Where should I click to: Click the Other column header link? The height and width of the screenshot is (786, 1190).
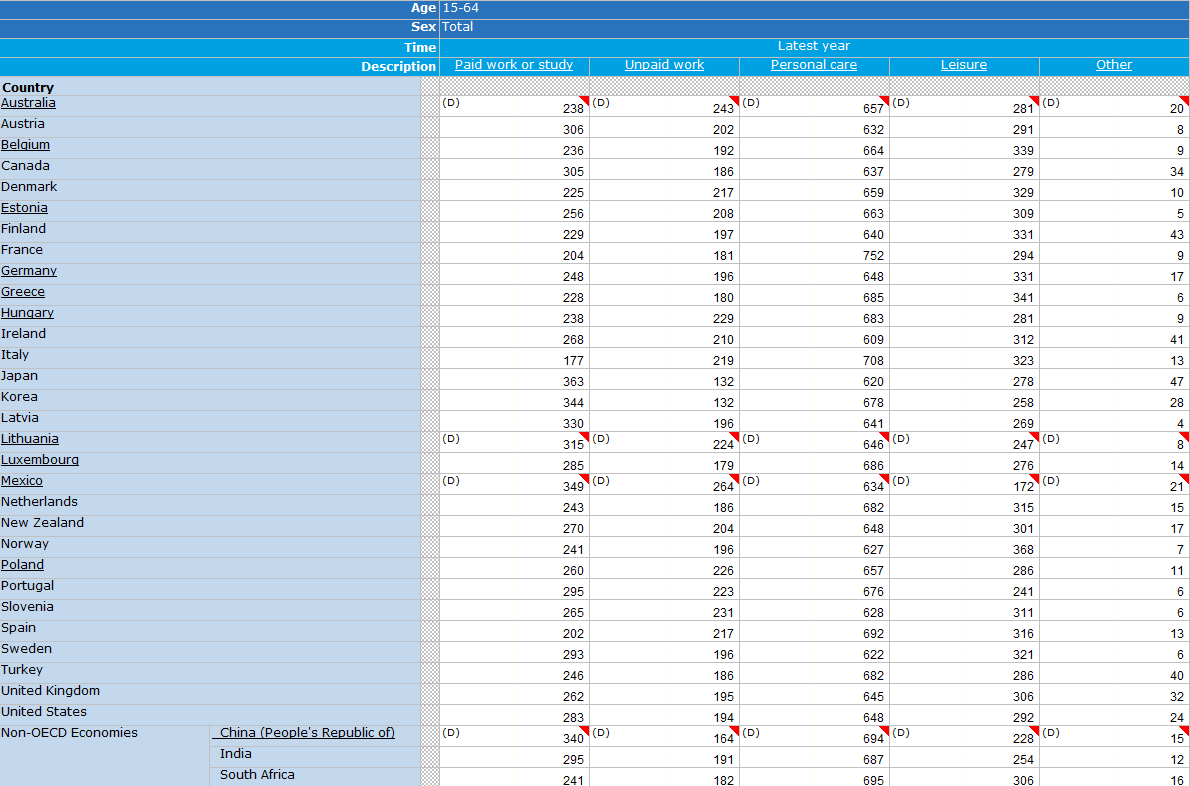coord(1114,65)
